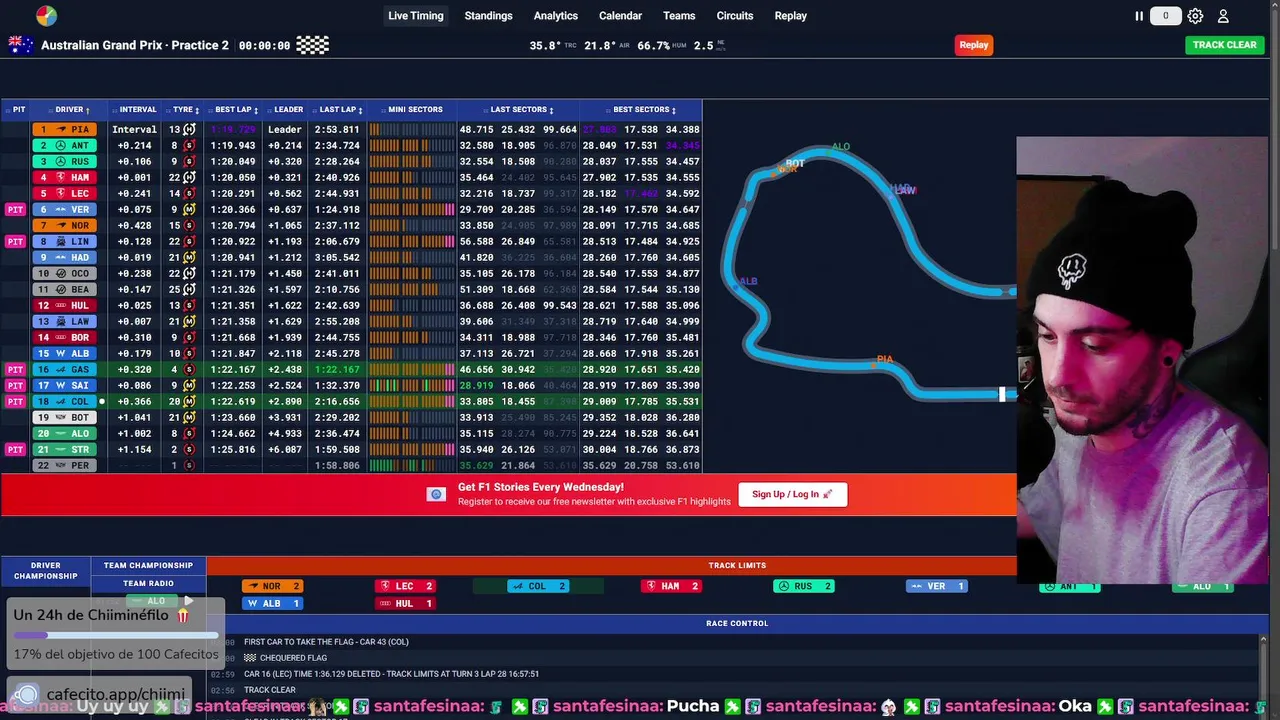
Task: Click the Race Control section header
Action: click(x=737, y=624)
